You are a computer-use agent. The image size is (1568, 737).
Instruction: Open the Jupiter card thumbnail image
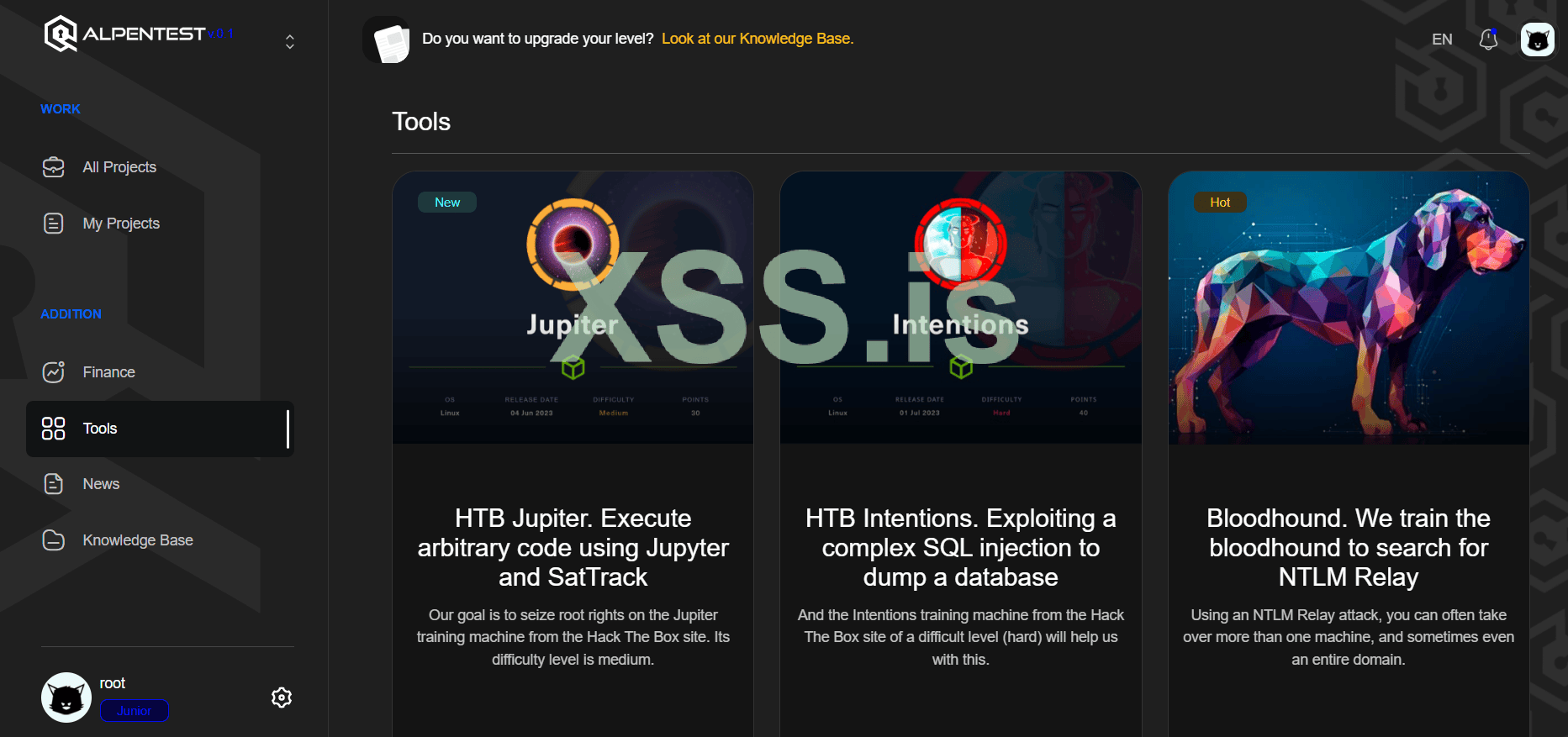pyautogui.click(x=573, y=308)
